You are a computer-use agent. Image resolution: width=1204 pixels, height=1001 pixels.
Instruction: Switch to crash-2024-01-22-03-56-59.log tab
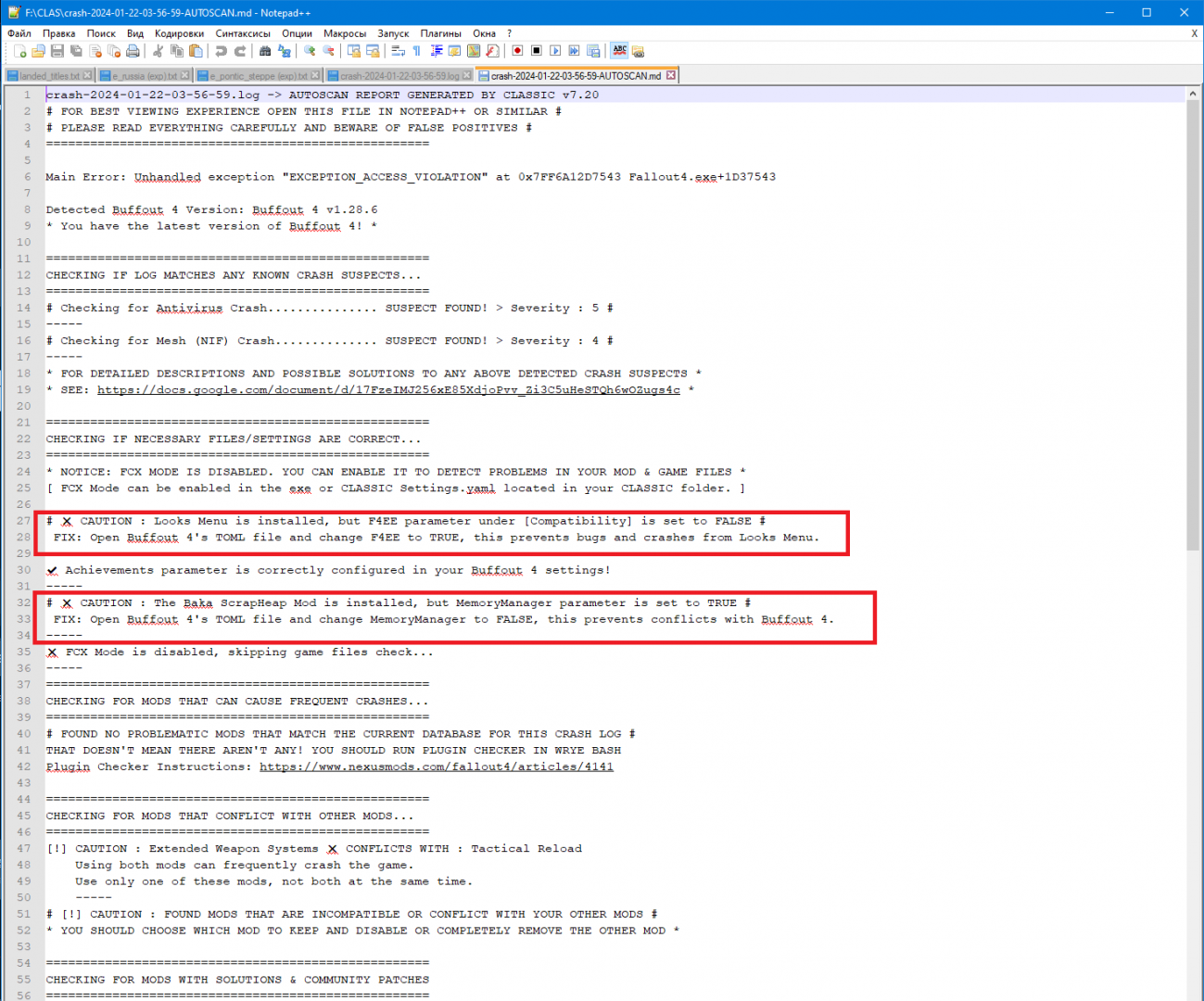click(399, 76)
